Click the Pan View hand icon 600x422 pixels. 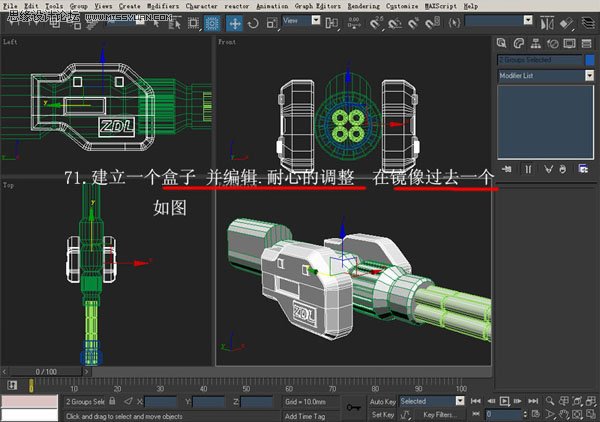pos(564,414)
